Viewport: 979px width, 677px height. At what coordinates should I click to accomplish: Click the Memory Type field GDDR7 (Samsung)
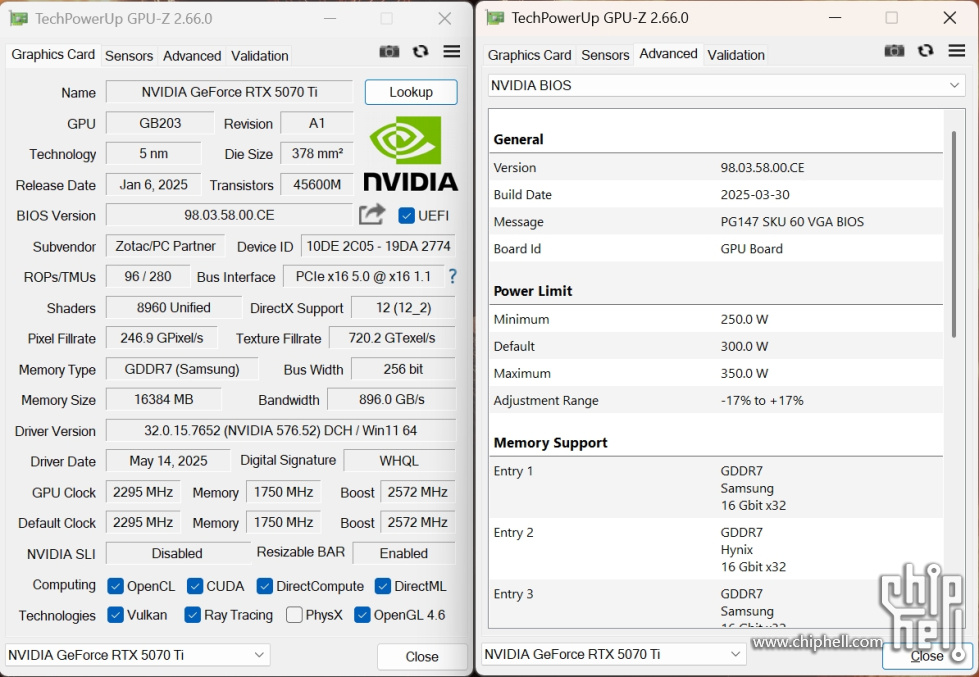pyautogui.click(x=182, y=369)
